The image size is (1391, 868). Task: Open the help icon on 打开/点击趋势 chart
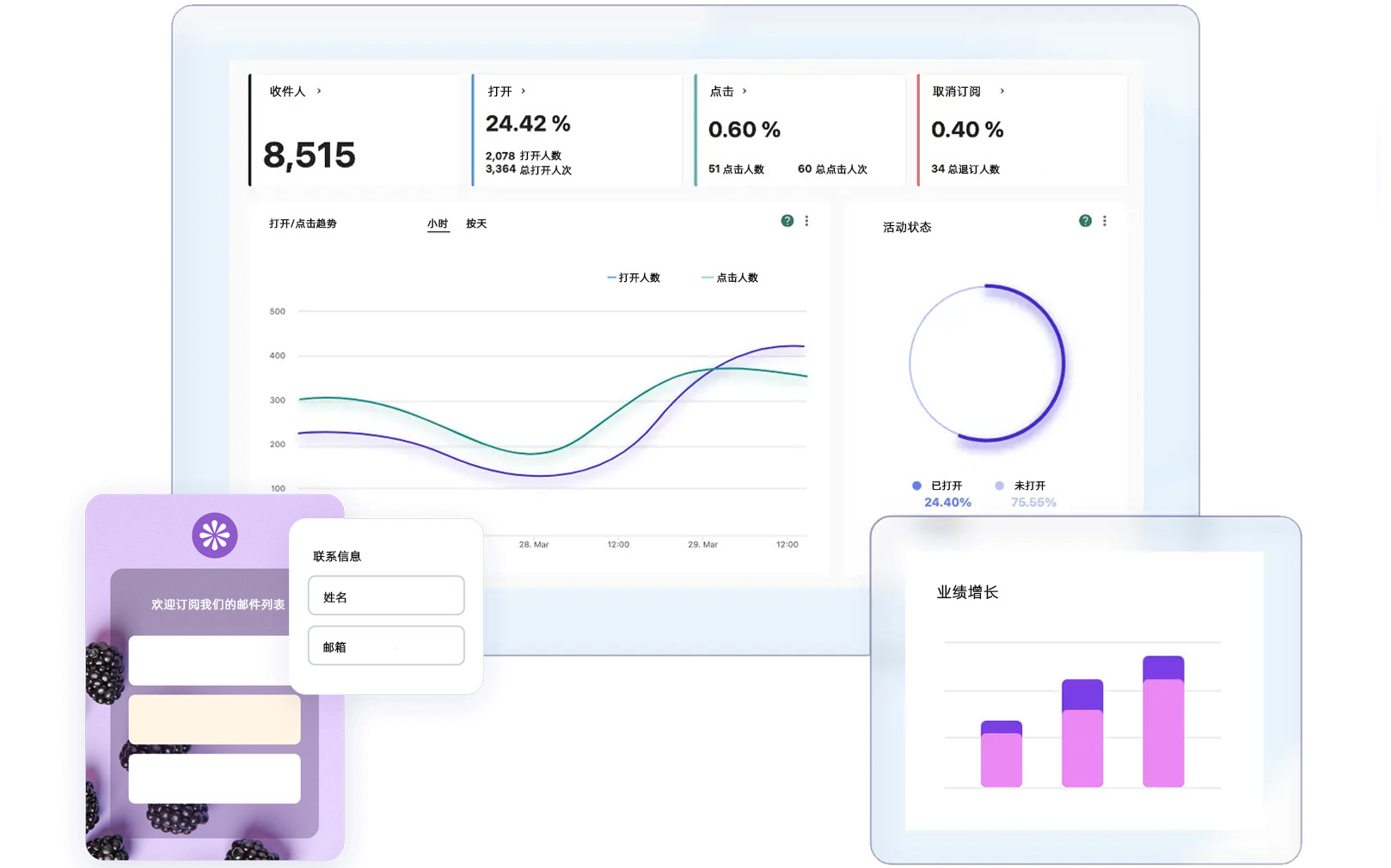[786, 221]
